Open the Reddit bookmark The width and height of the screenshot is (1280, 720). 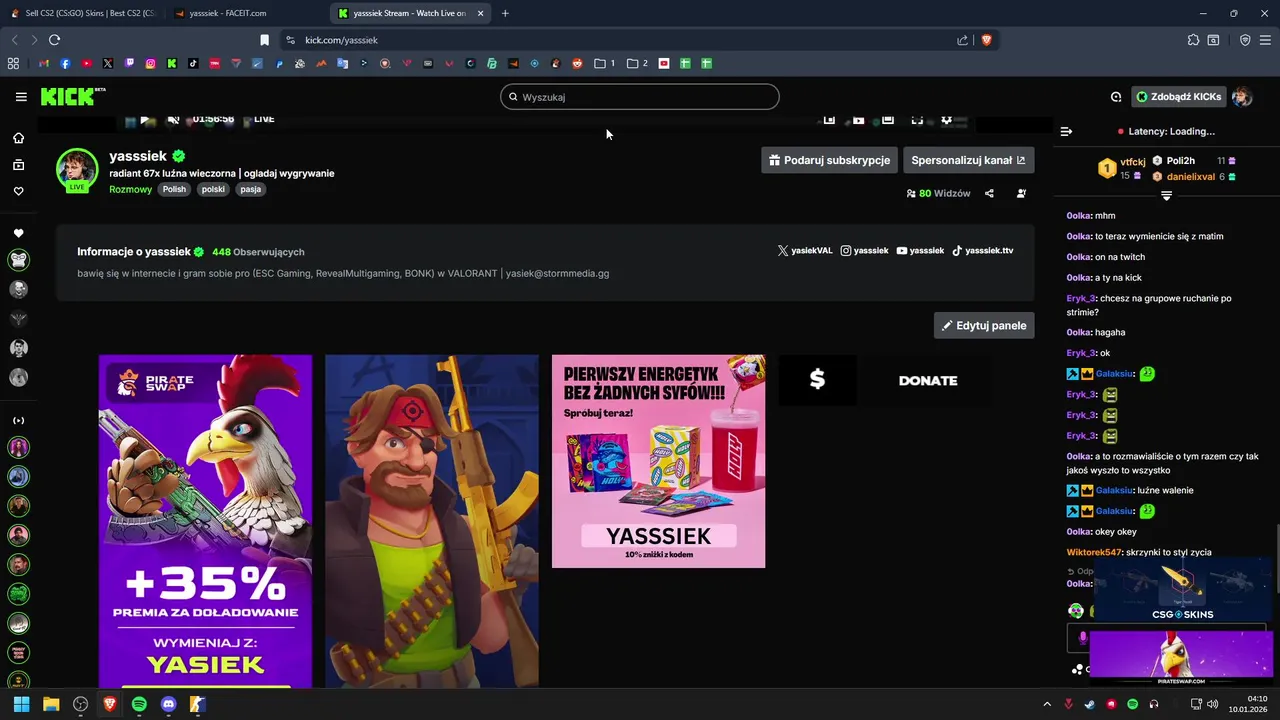point(577,63)
